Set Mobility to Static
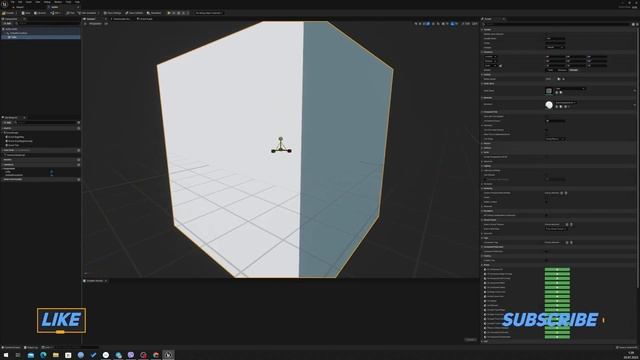 point(550,70)
